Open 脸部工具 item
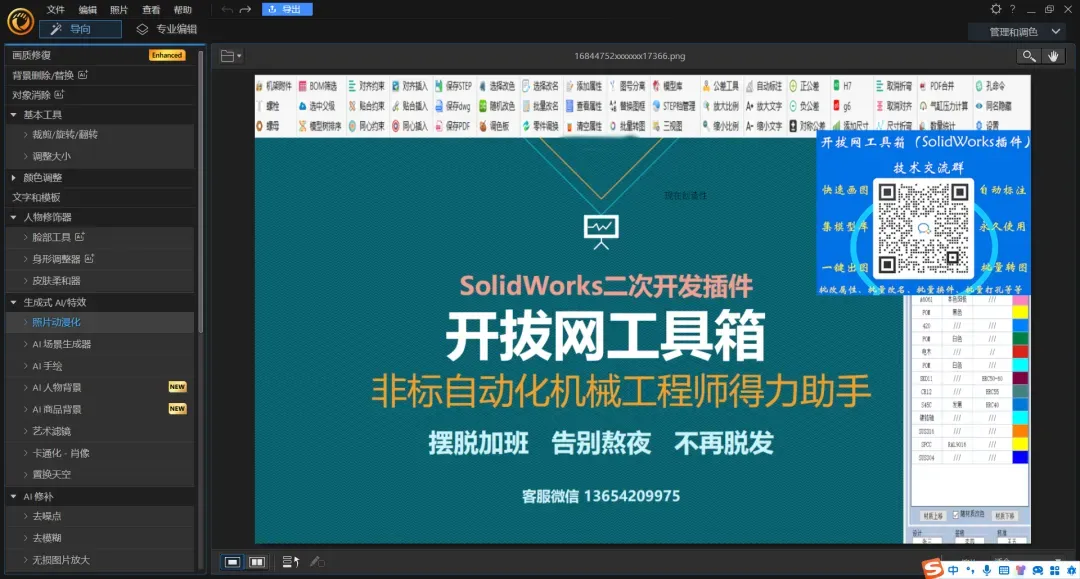 (x=100, y=238)
